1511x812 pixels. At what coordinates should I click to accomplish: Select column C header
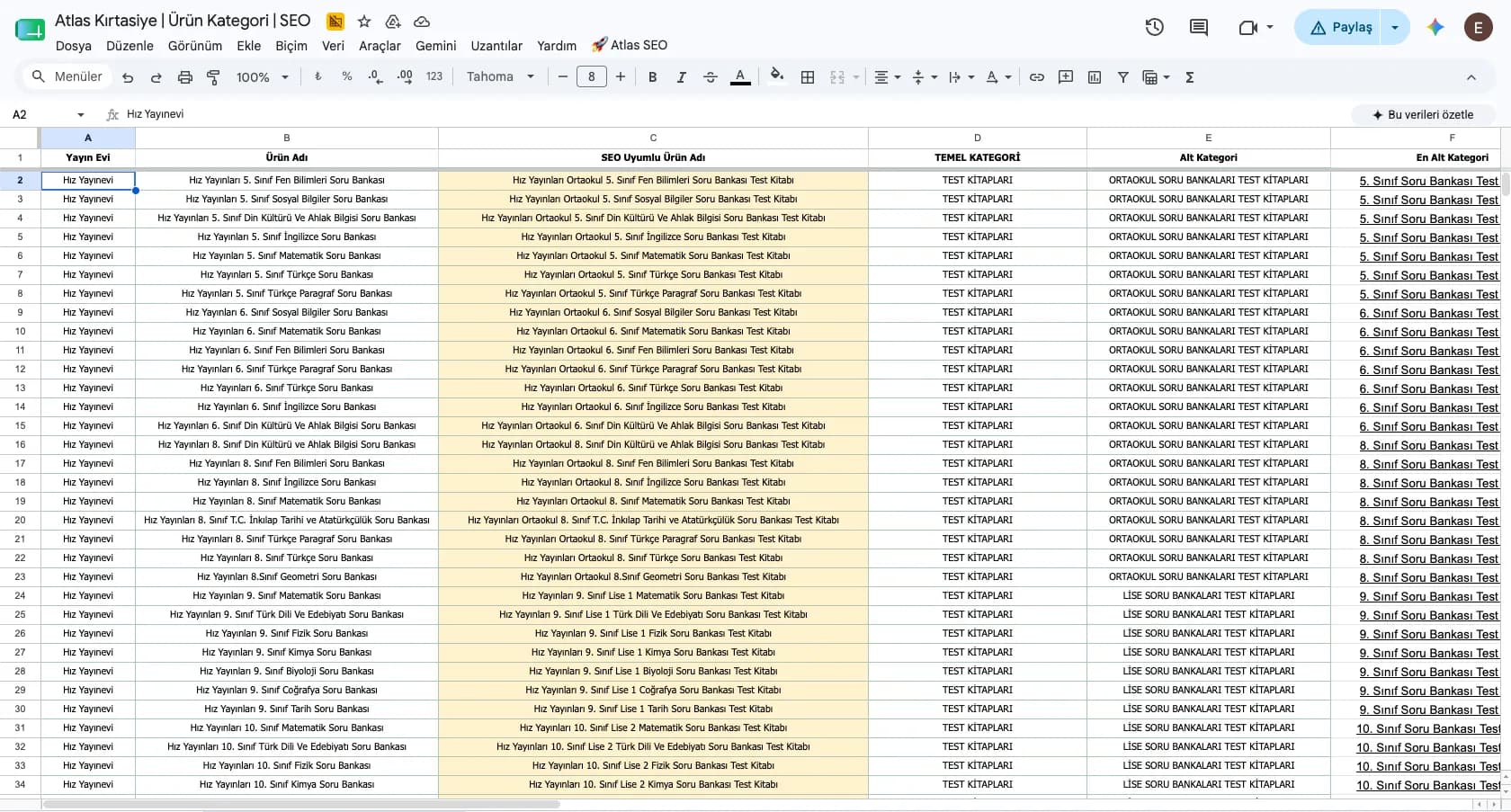pyautogui.click(x=653, y=138)
